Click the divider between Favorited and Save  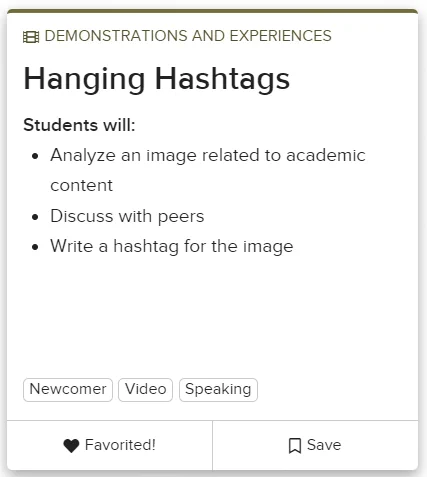point(212,445)
